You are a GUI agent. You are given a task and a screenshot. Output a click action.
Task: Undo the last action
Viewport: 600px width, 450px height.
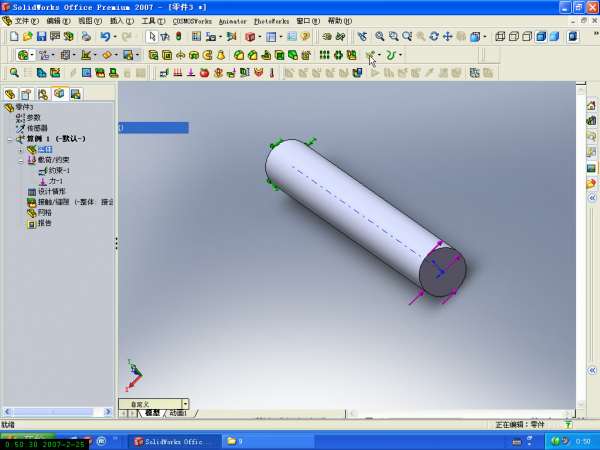coord(105,36)
